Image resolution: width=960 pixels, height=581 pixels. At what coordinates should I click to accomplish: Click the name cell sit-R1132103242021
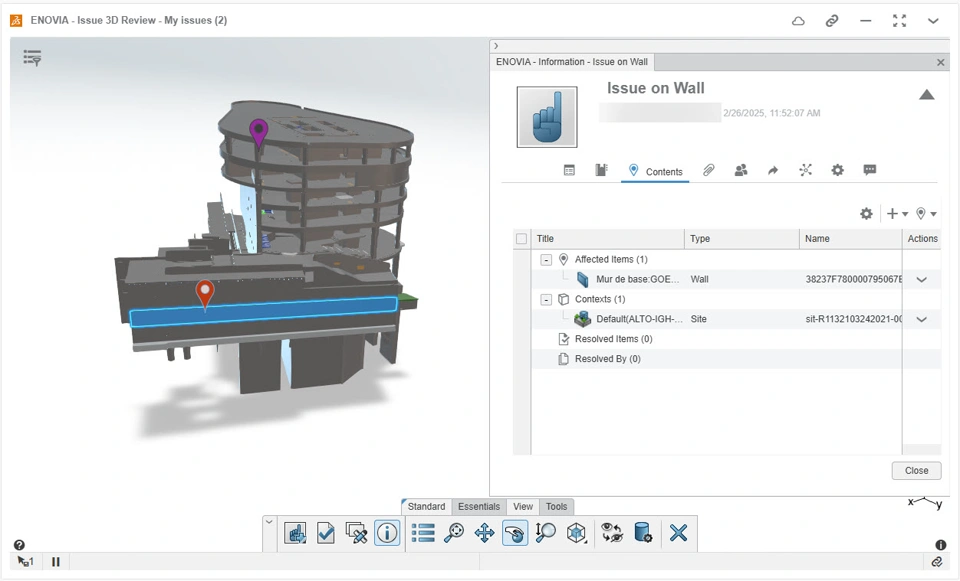pyautogui.click(x=853, y=319)
